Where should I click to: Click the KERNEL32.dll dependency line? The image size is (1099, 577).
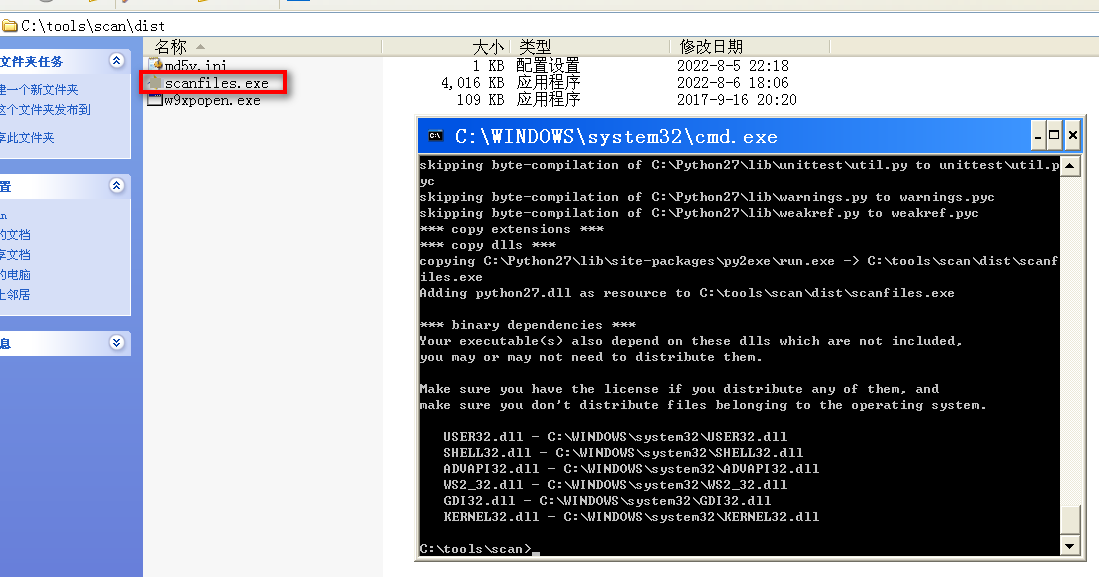(x=632, y=517)
